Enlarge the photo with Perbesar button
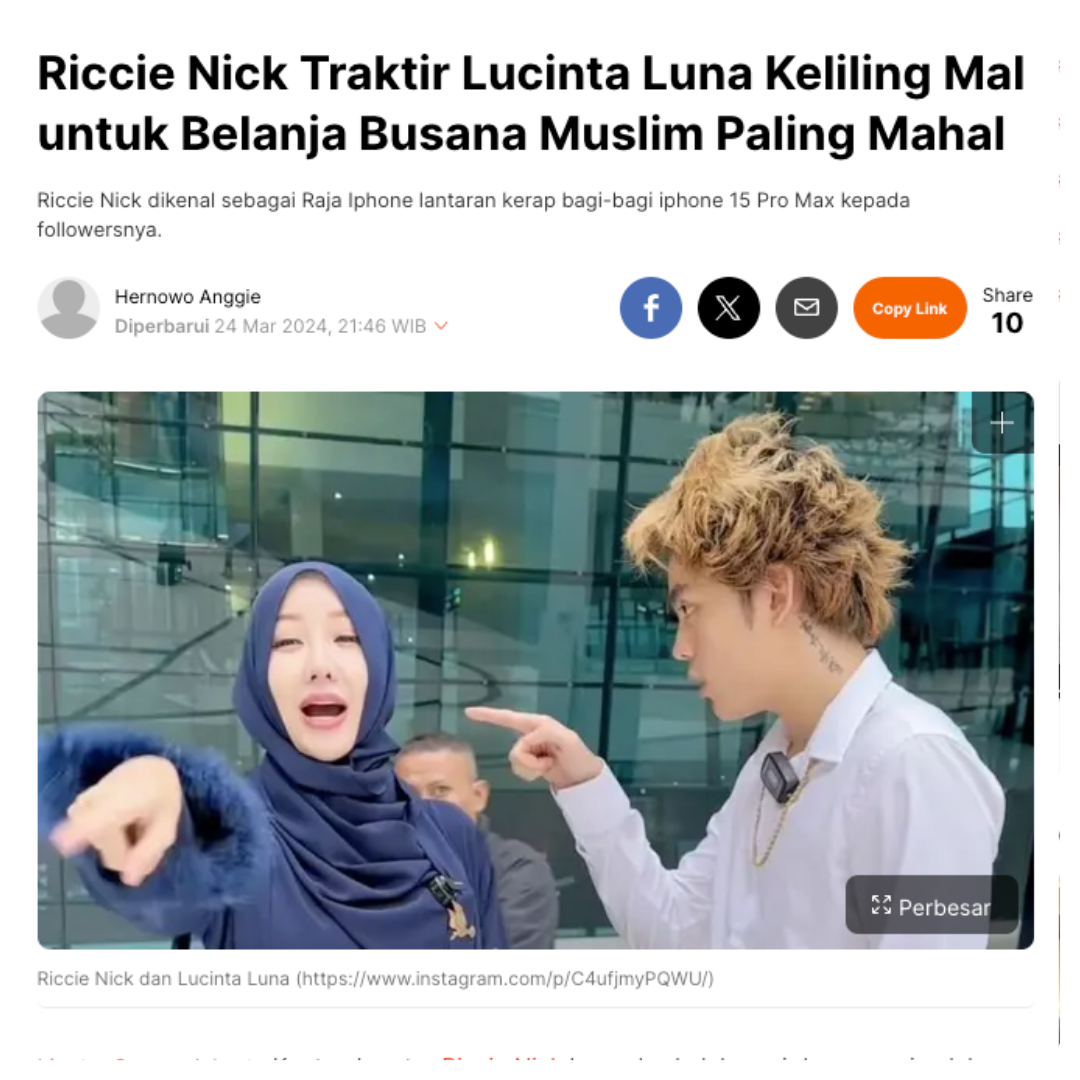1080x1080 pixels. click(x=931, y=906)
